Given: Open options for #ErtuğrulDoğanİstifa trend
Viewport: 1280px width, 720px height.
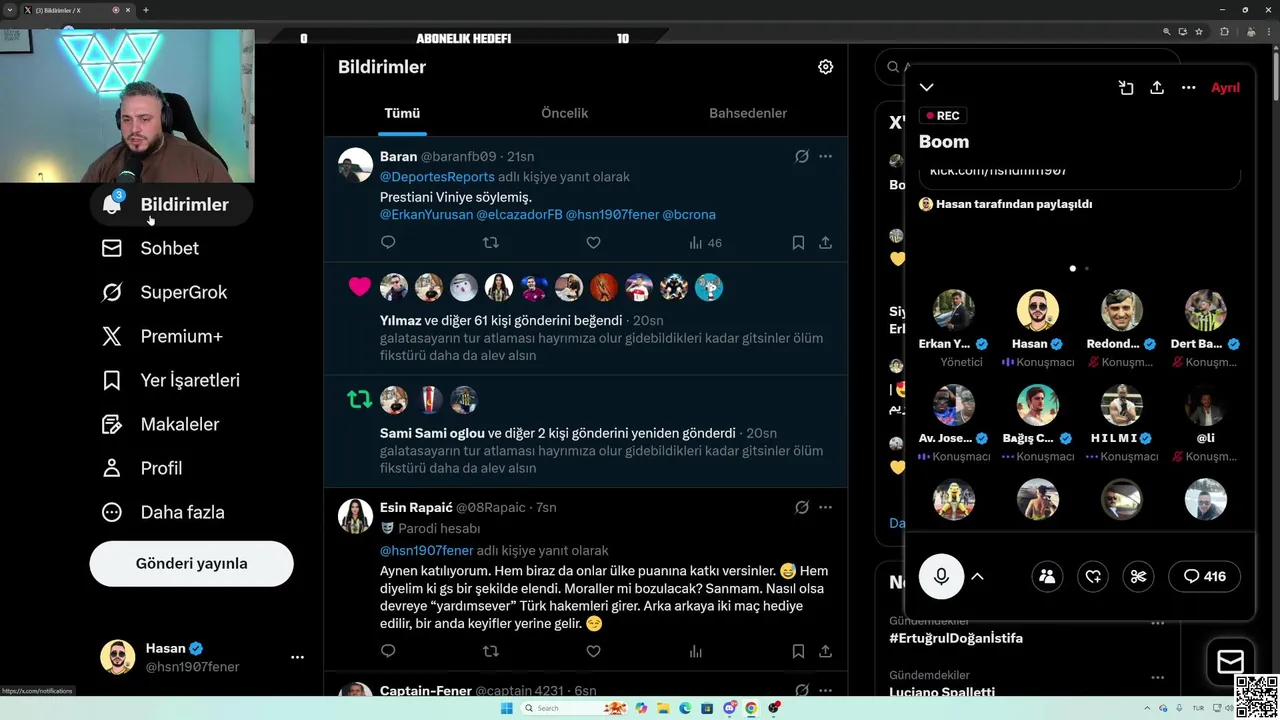Looking at the screenshot, I should (x=1157, y=622).
